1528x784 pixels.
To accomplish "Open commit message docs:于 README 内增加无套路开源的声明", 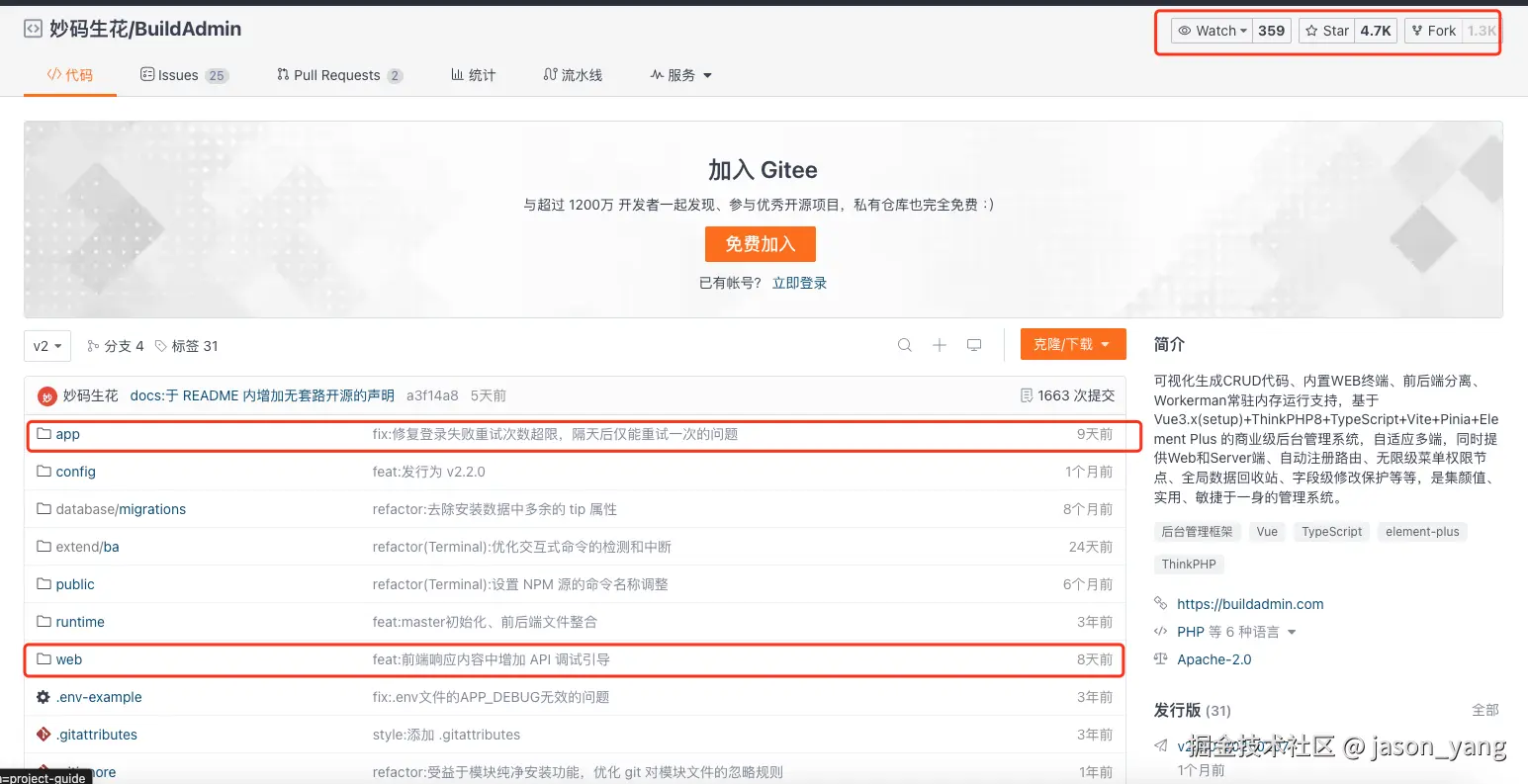I will tap(262, 395).
